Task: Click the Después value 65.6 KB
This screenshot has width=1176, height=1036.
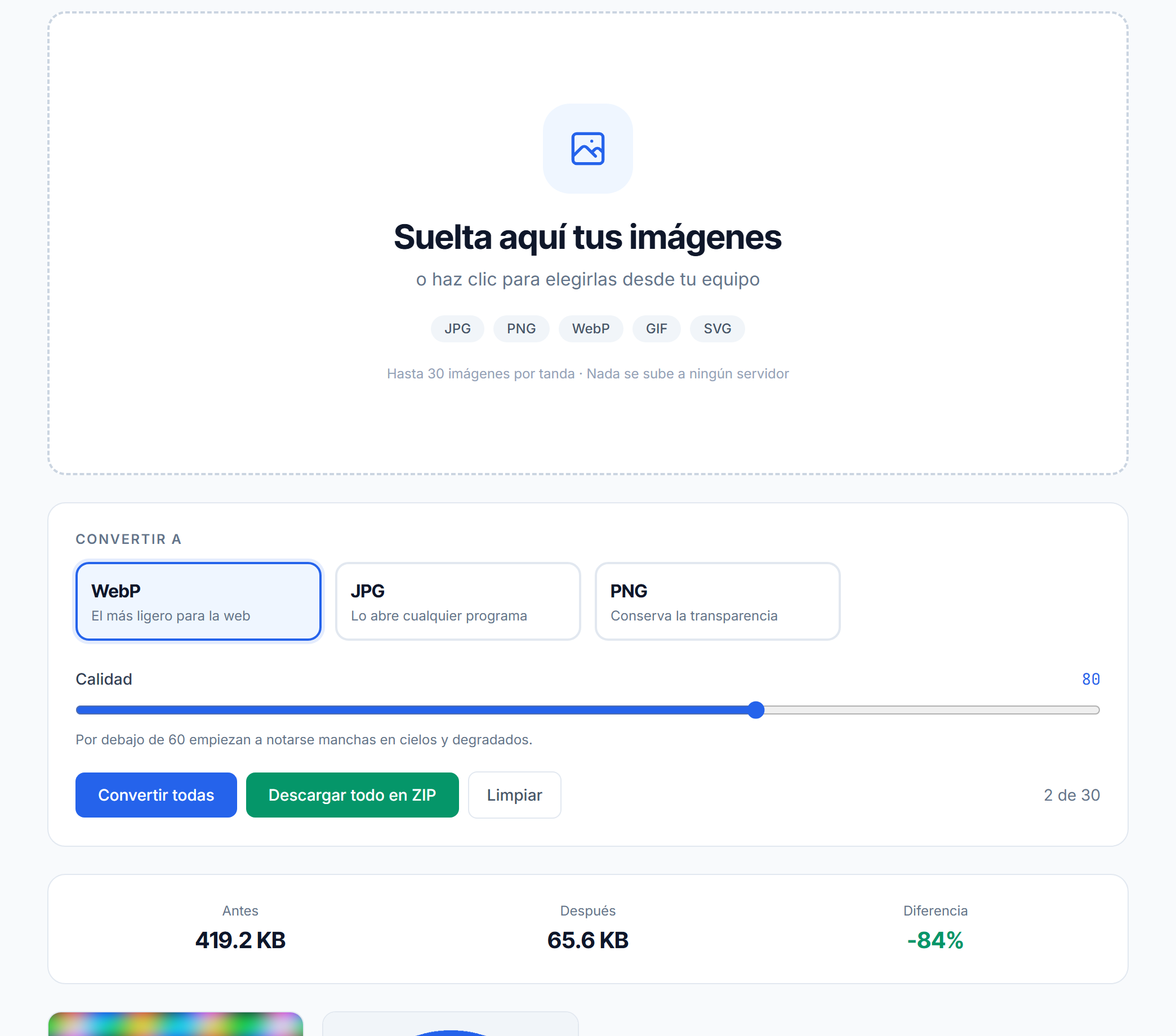Action: tap(587, 940)
